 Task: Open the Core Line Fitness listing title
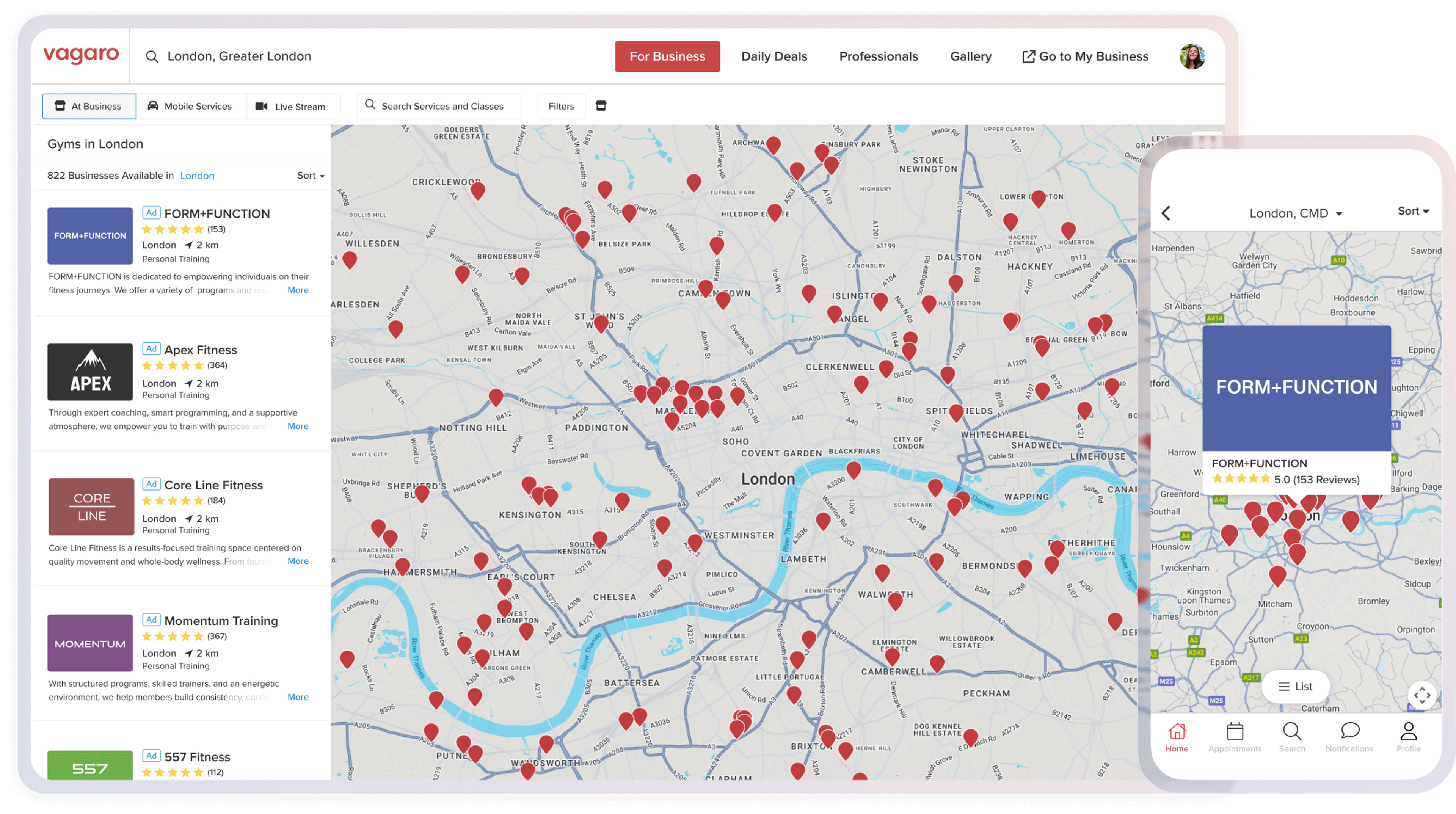(213, 485)
